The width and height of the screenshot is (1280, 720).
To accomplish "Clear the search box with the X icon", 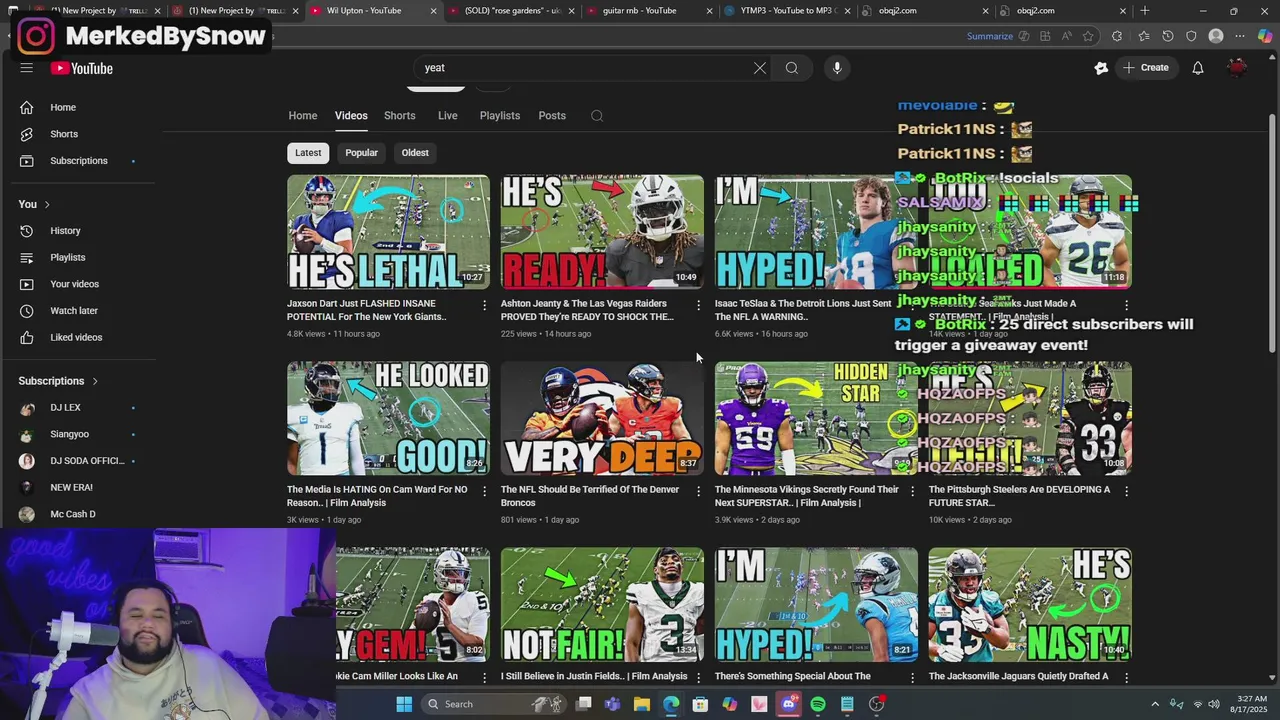I will click(x=760, y=68).
